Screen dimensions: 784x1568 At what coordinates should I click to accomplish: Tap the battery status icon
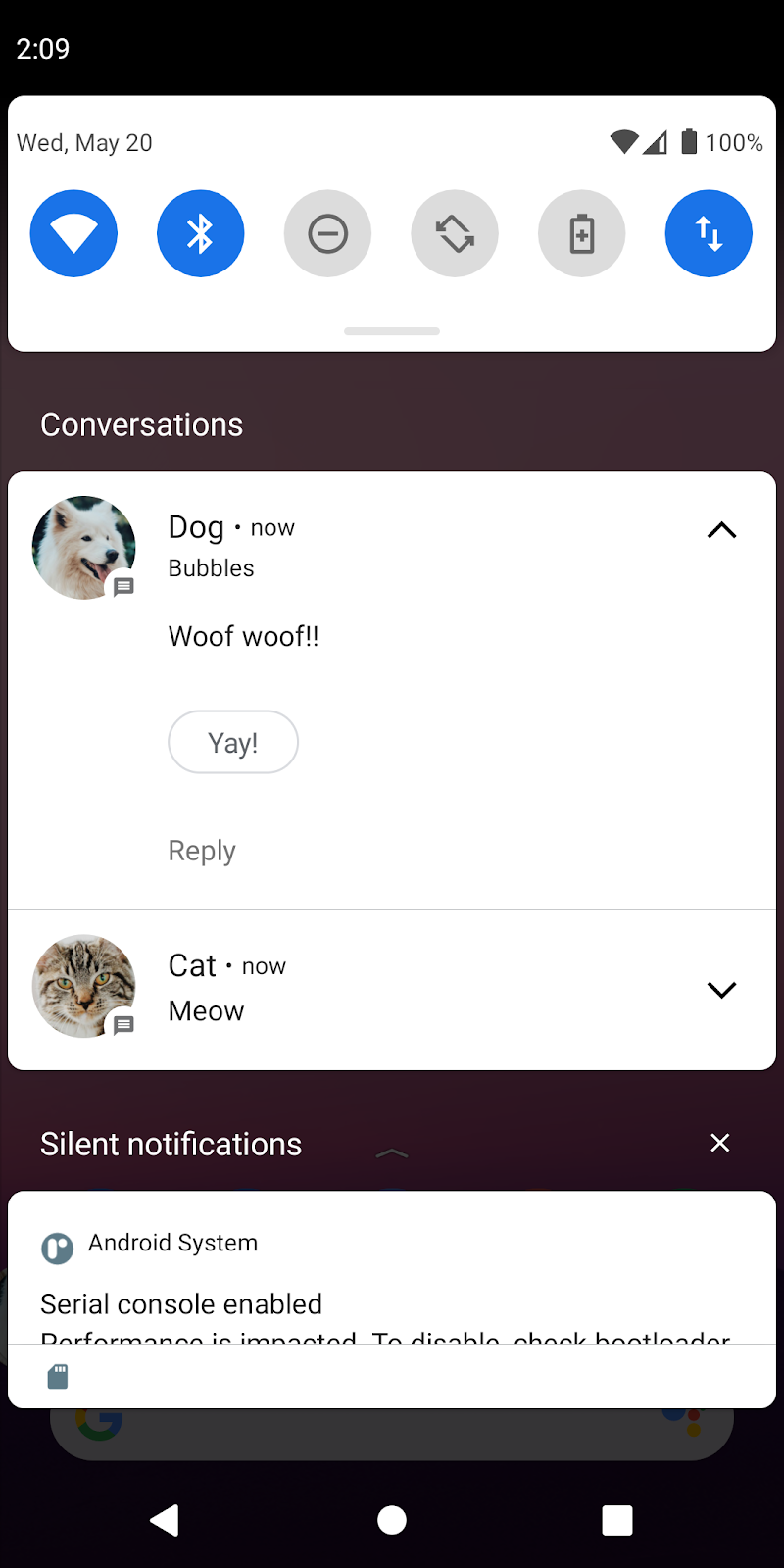point(689,142)
